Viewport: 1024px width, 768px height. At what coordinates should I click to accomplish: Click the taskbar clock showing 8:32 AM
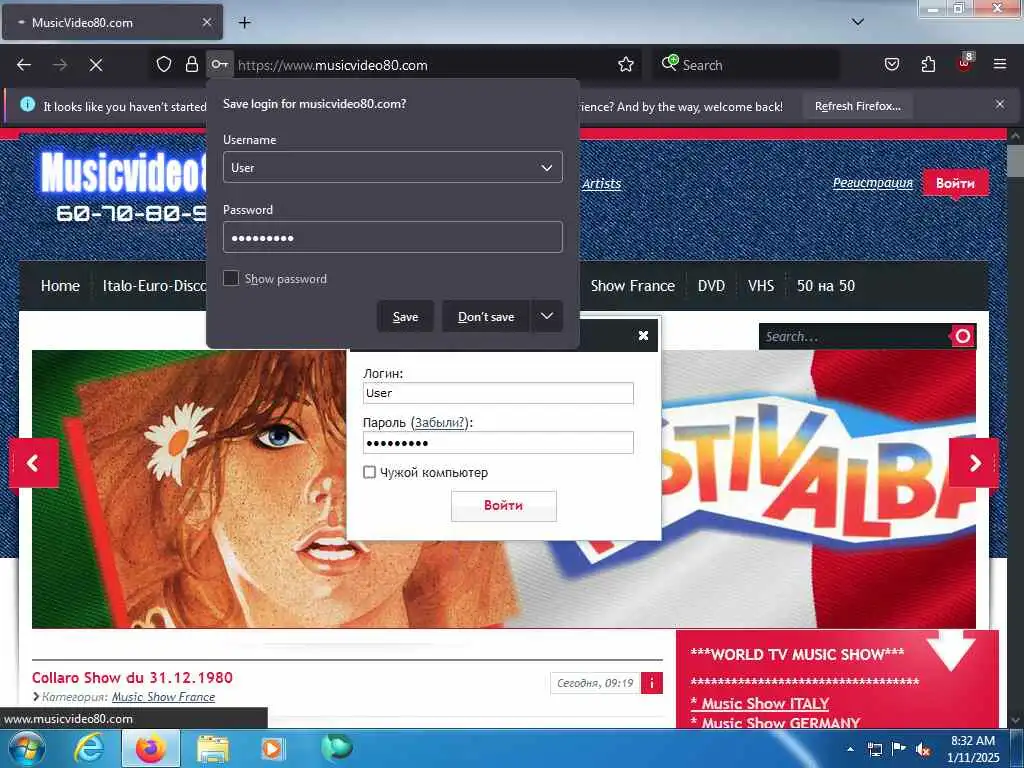pyautogui.click(x=973, y=748)
